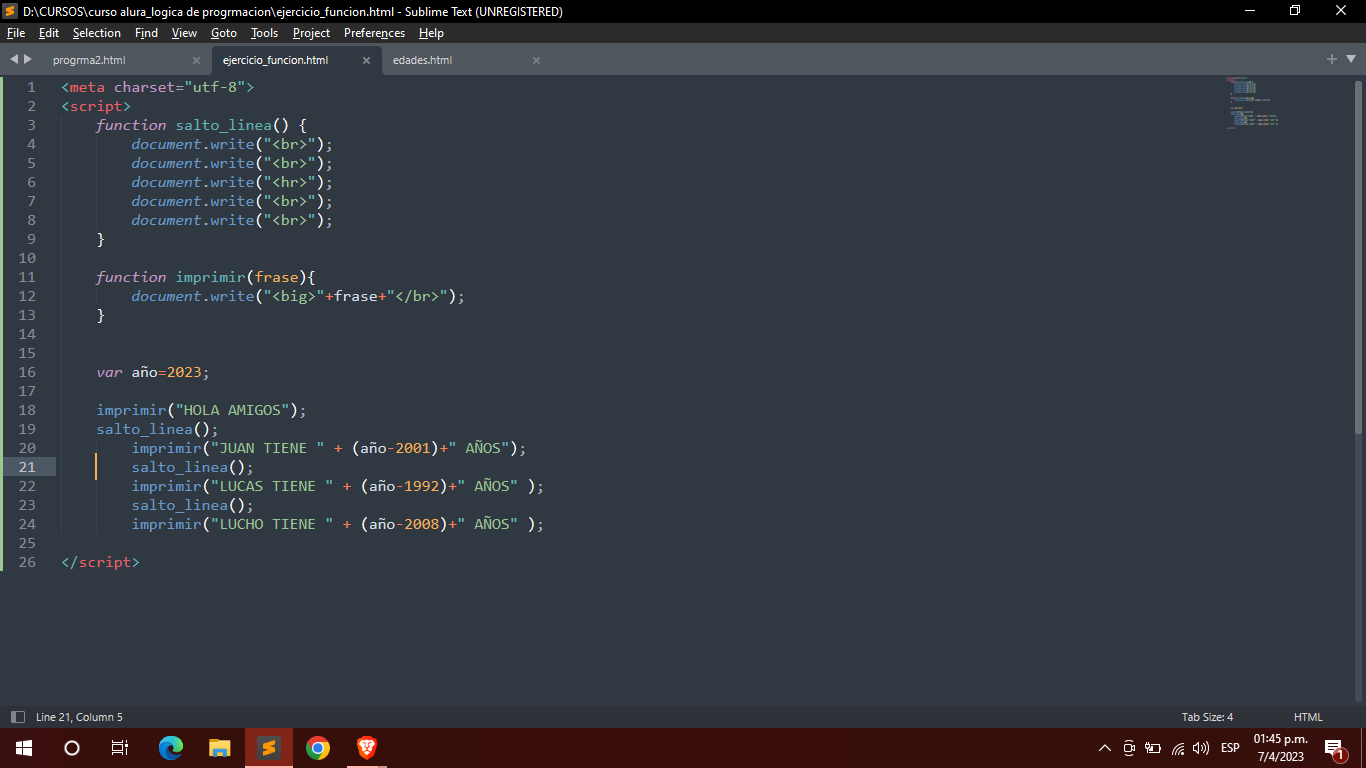Screen dimensions: 1366x768
Task: Open the Selection menu
Action: click(x=97, y=33)
